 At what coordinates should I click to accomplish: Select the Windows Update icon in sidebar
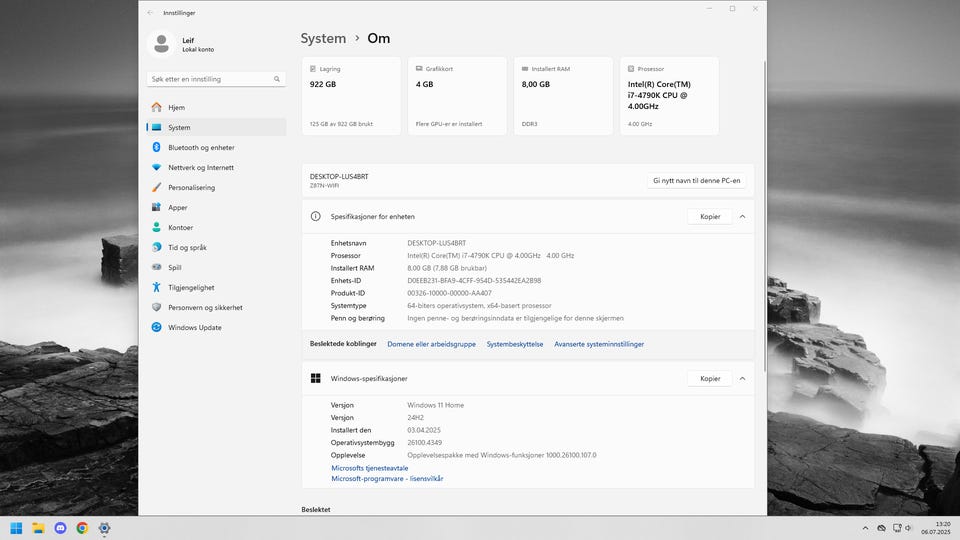[156, 327]
